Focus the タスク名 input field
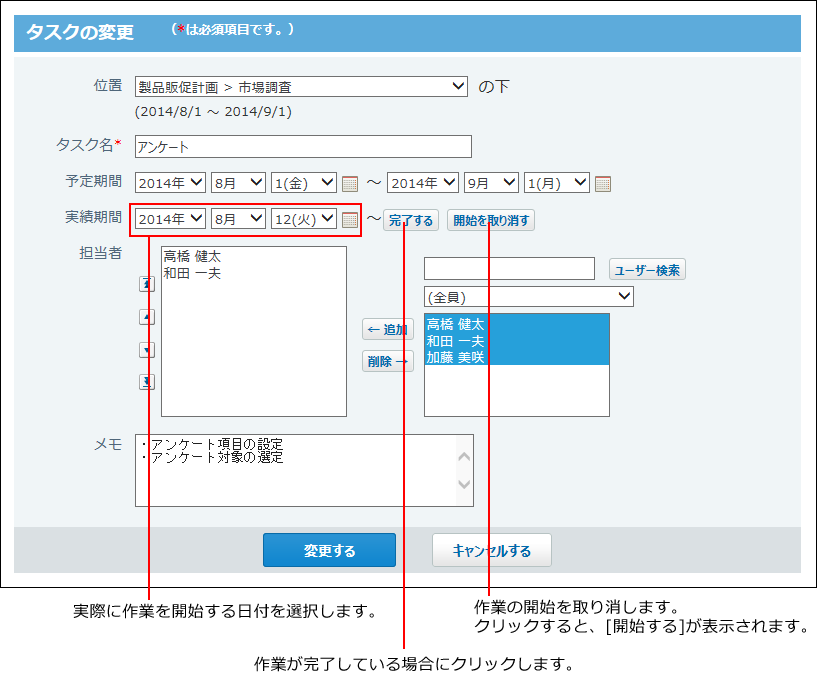This screenshot has height=682, width=817. (x=303, y=146)
